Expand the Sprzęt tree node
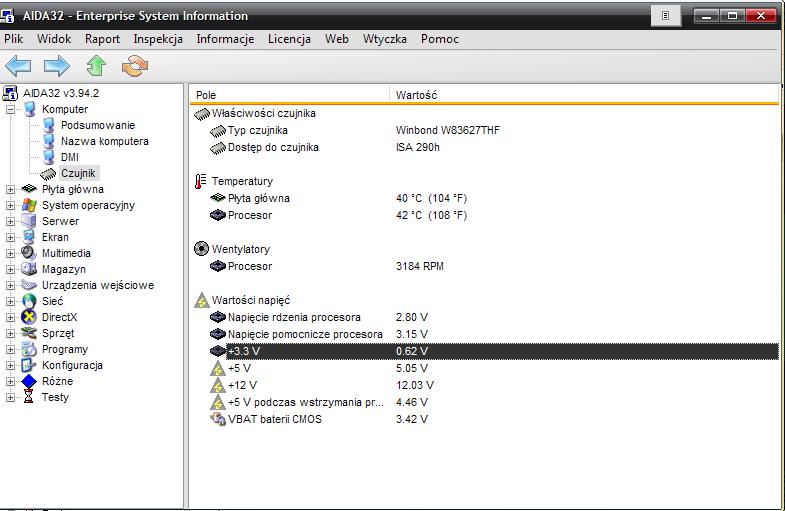Screen dimensions: 785x511 coord(10,333)
